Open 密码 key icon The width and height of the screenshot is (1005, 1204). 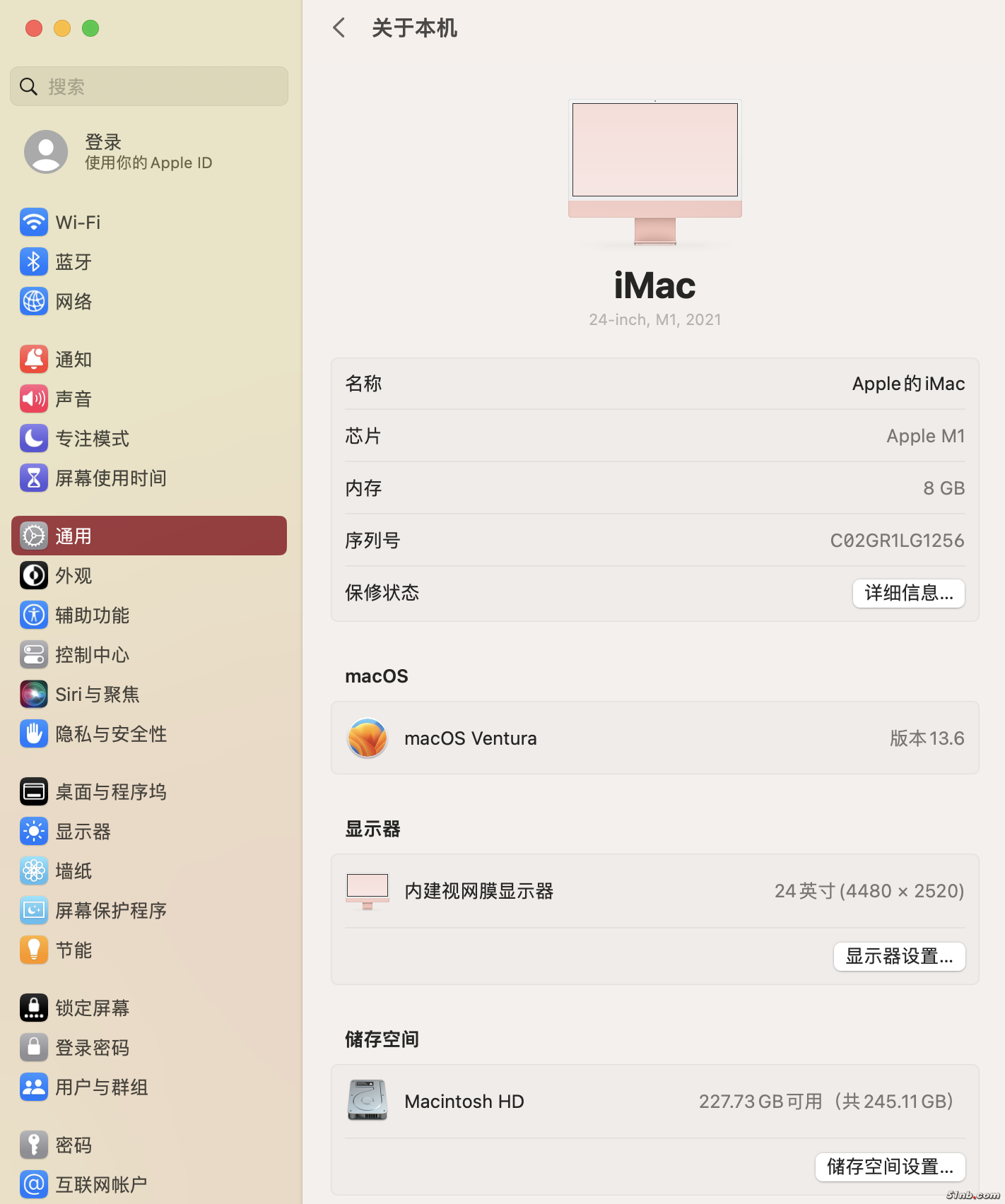[34, 1145]
